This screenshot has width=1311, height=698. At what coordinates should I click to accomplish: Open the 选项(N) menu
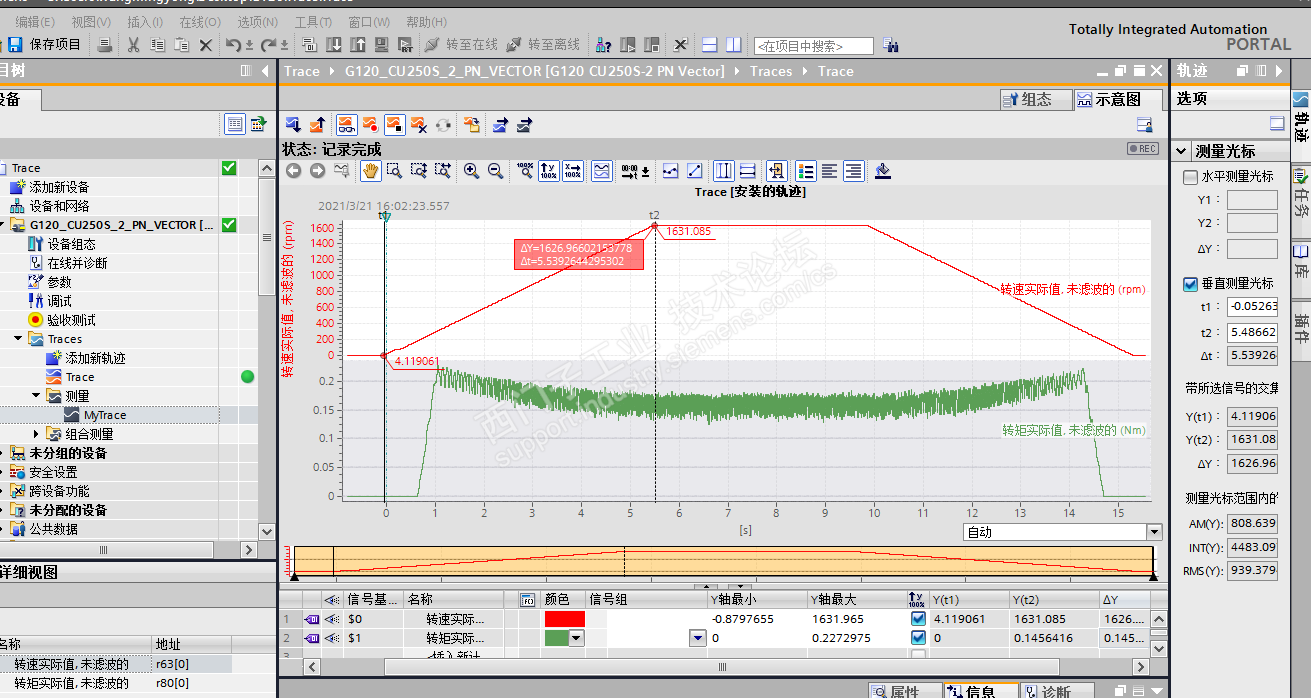pyautogui.click(x=257, y=21)
